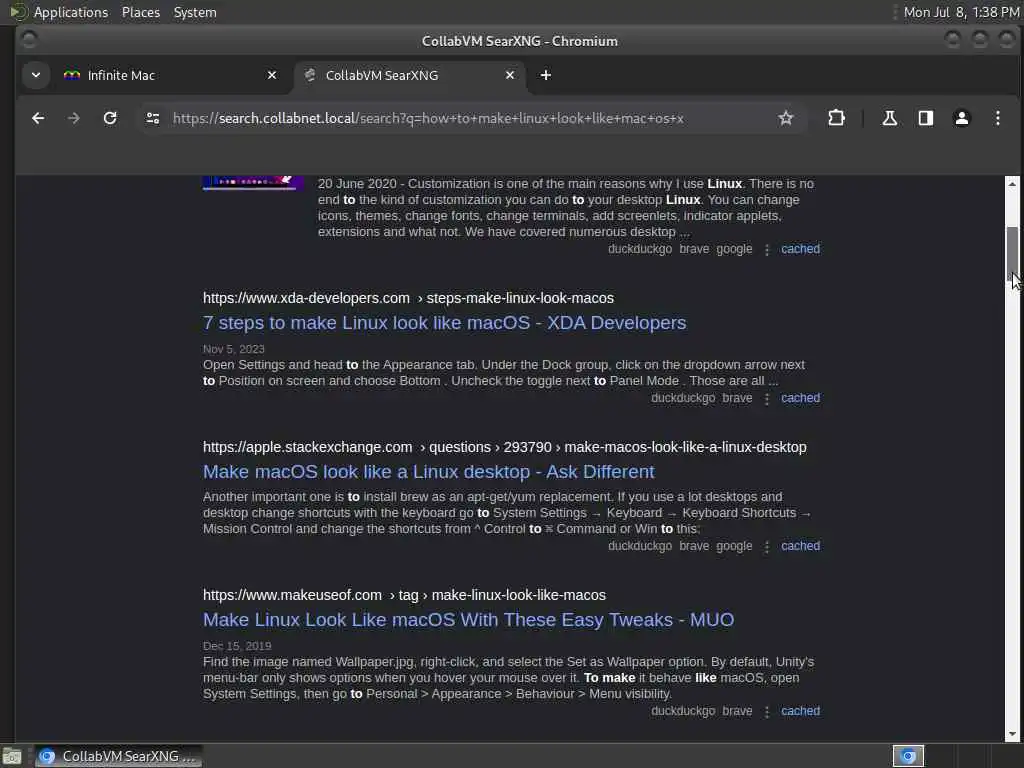The height and width of the screenshot is (768, 1024).
Task: Click the workspace switcher Chromium icon
Action: (908, 756)
